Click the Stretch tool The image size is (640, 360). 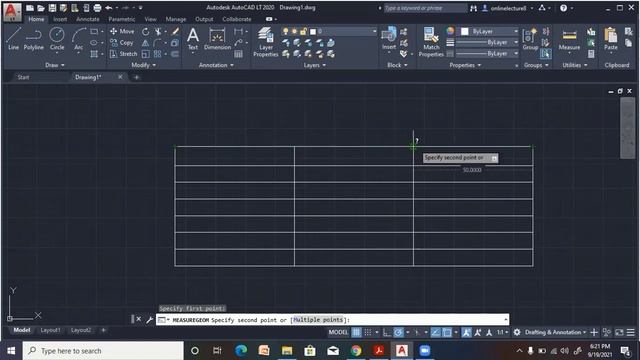123,54
